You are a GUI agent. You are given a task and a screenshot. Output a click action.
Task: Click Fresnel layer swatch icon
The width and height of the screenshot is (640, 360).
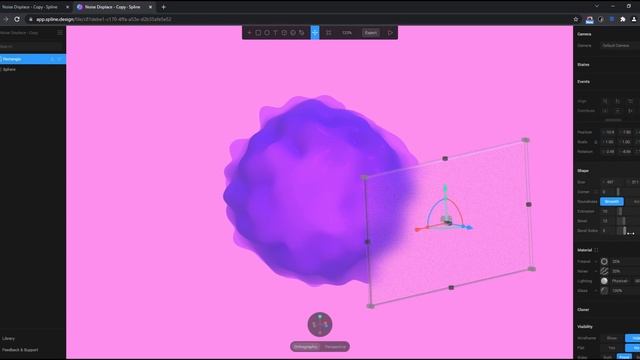pyautogui.click(x=604, y=261)
